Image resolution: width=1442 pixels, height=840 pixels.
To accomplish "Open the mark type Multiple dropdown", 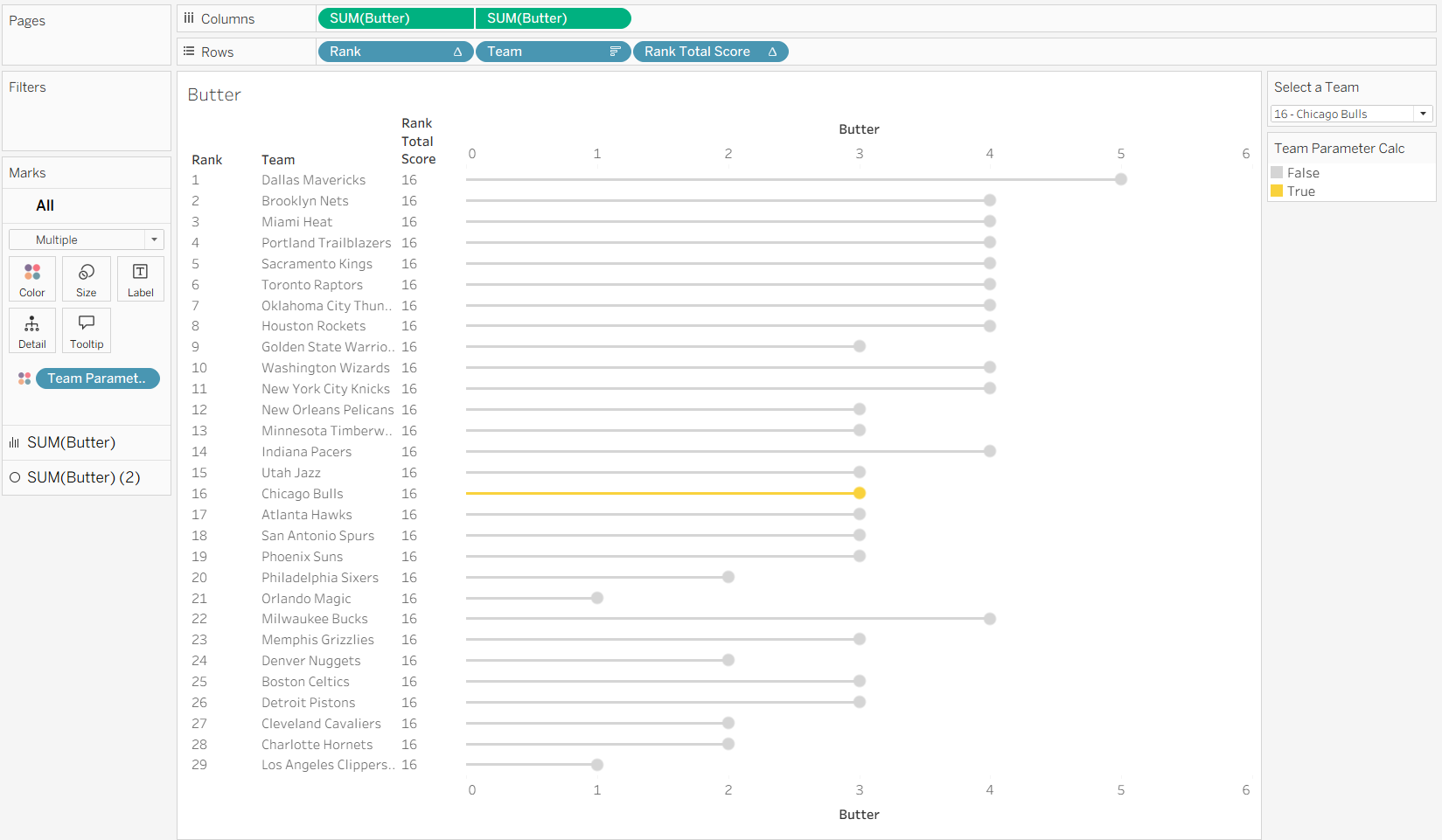I will [x=87, y=240].
